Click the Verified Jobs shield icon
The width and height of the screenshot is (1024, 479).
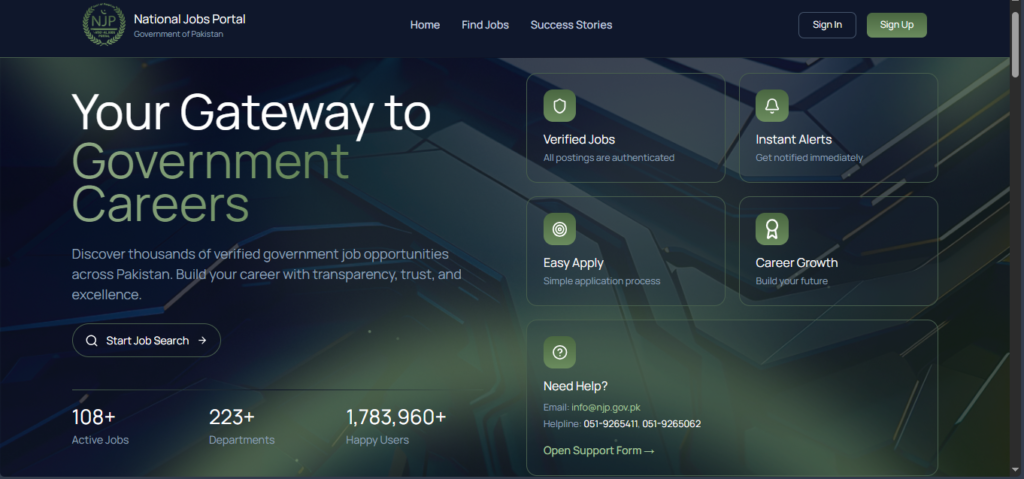point(560,106)
